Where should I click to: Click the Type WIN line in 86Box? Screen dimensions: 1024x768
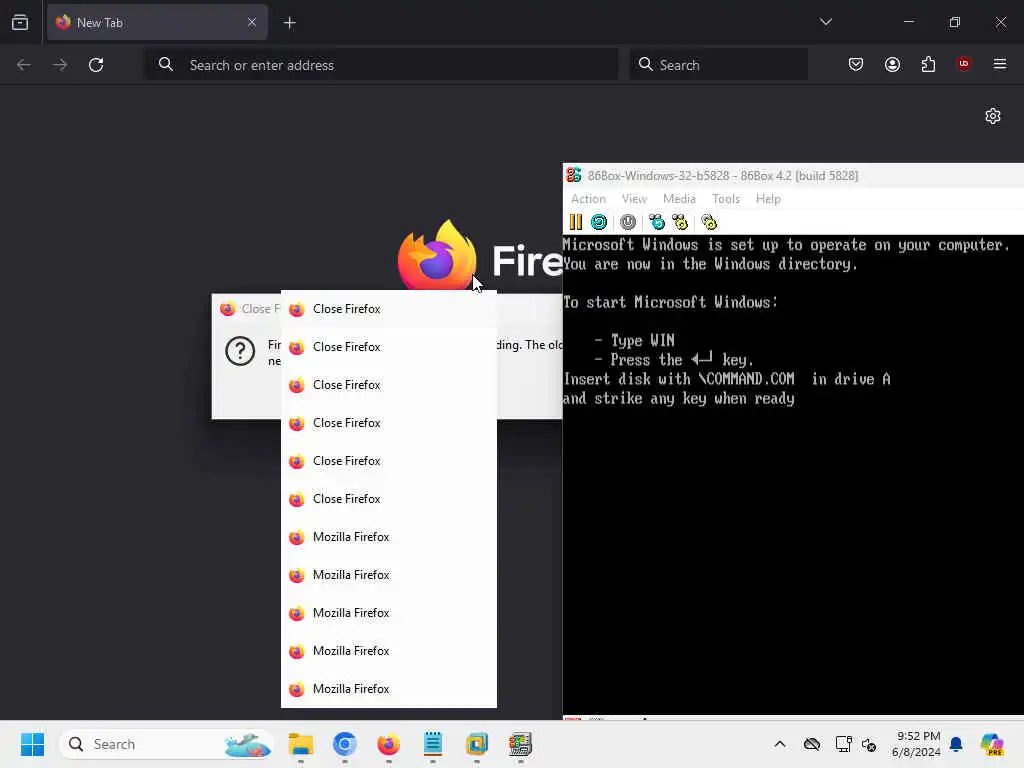coord(635,340)
